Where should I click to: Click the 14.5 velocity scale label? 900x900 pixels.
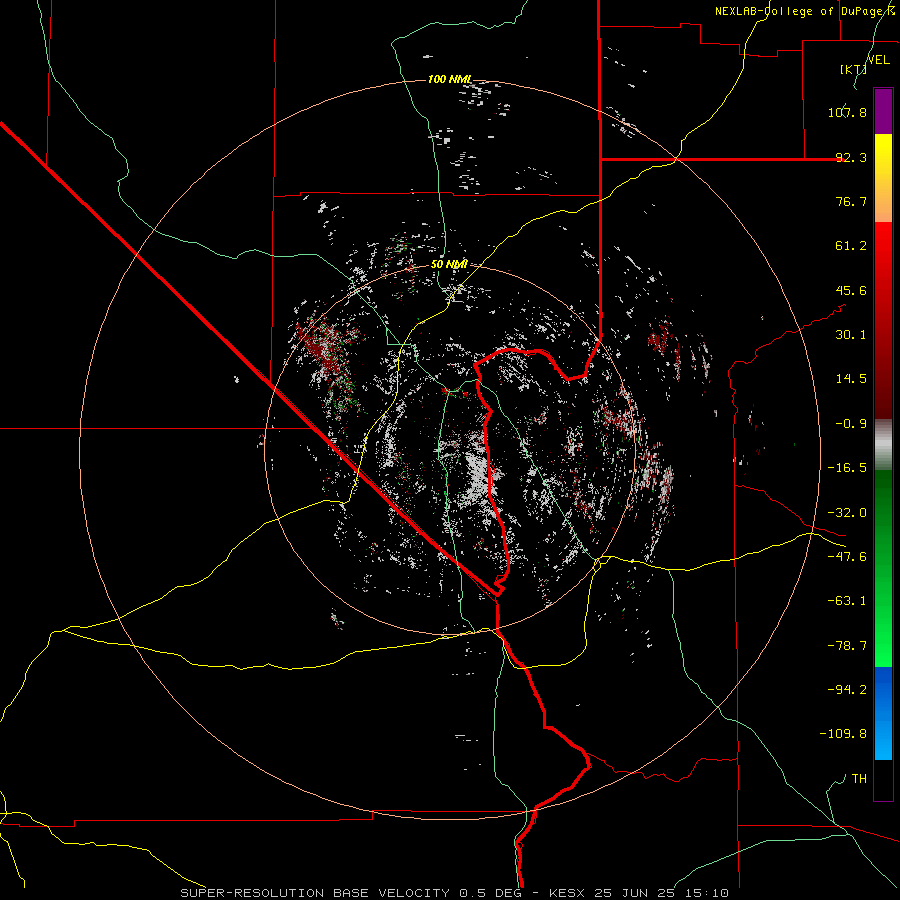point(851,379)
